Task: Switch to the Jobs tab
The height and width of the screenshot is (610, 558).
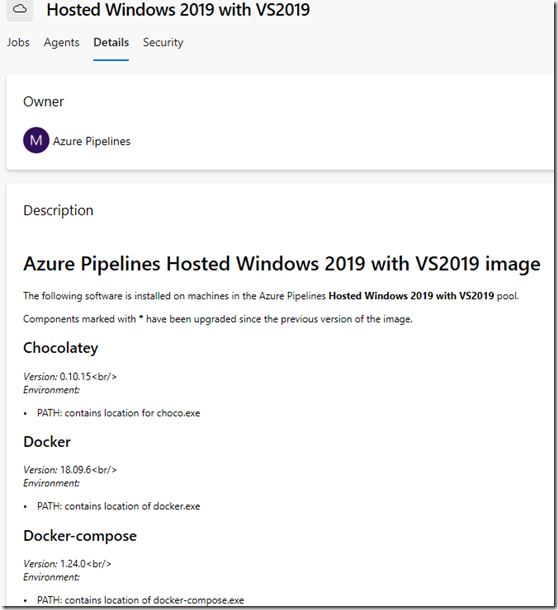Action: 18,42
